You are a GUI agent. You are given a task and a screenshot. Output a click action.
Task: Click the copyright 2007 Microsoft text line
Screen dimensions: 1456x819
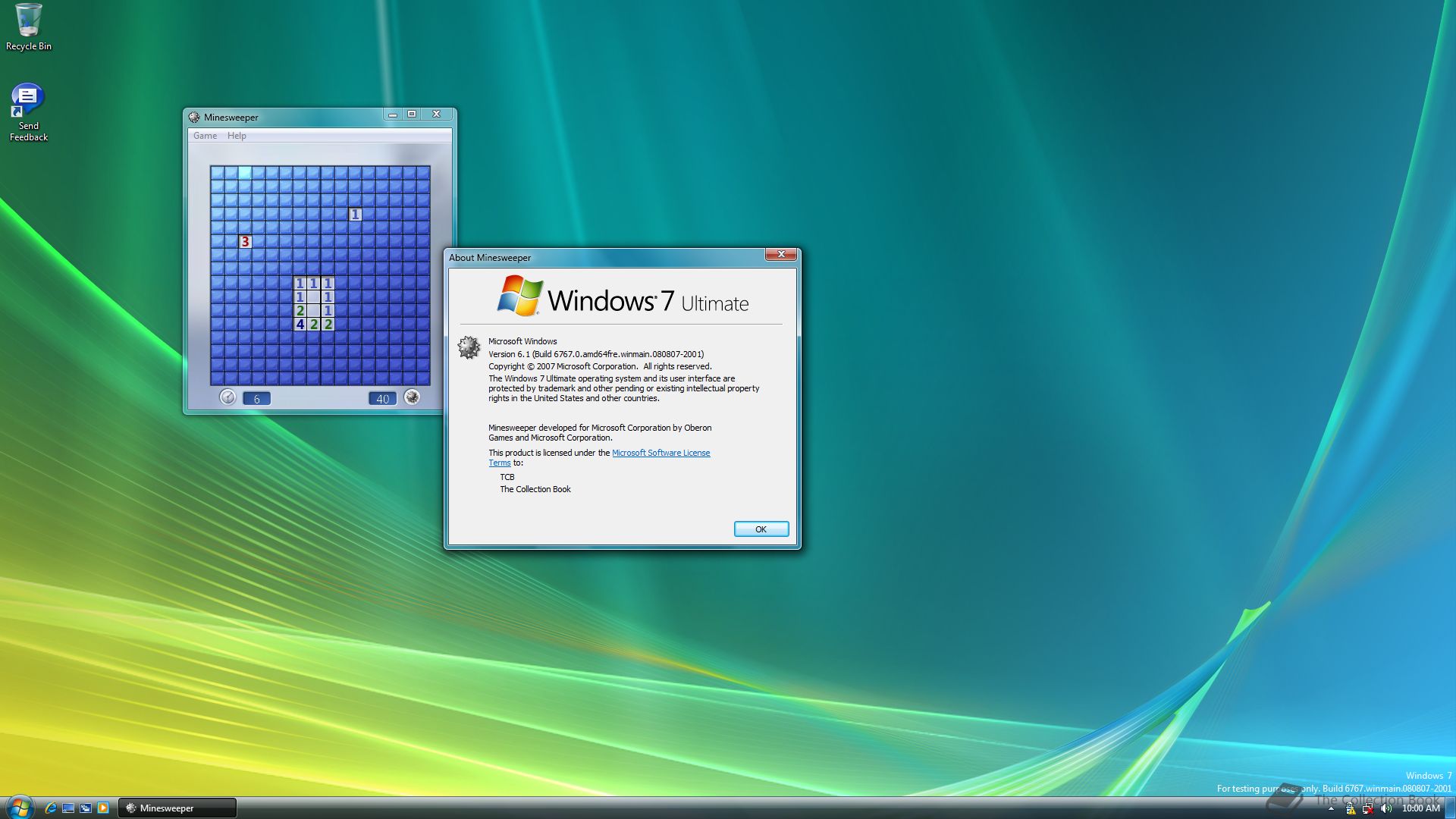pyautogui.click(x=600, y=366)
